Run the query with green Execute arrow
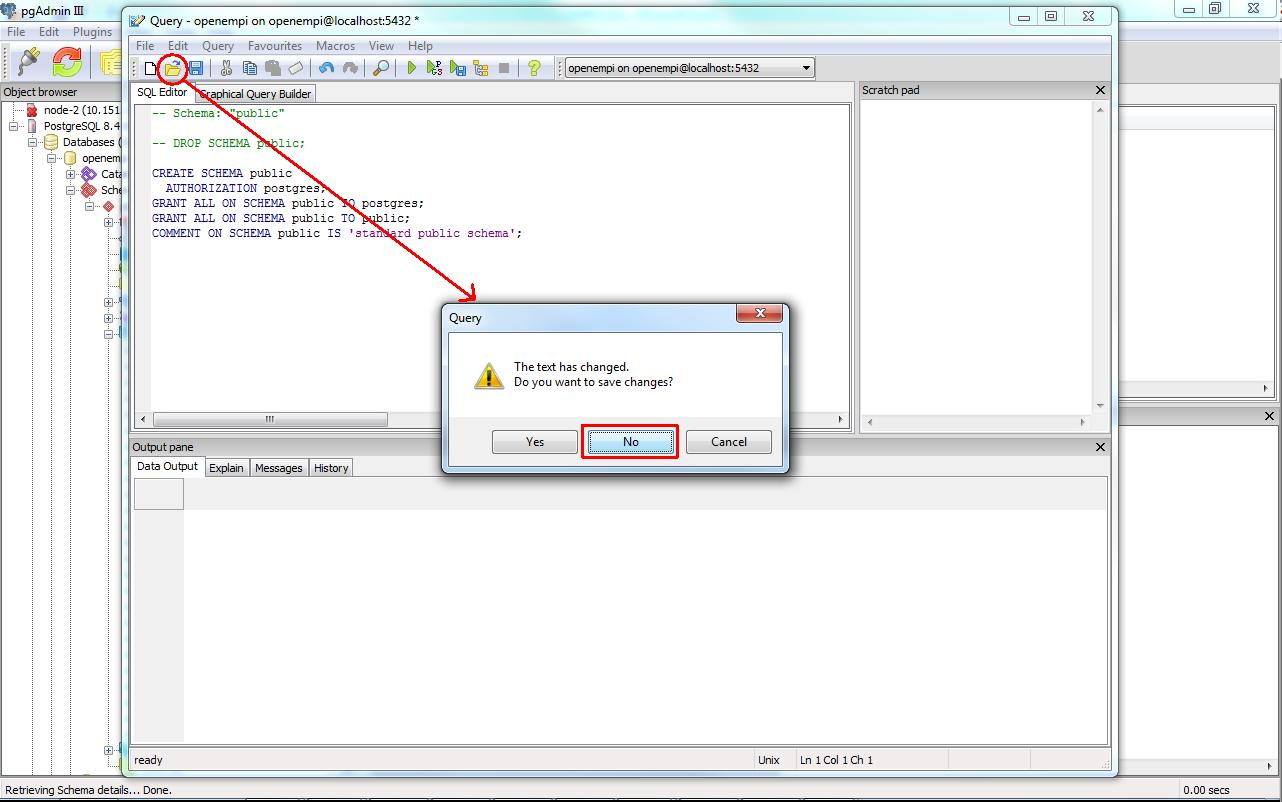Screen dimensions: 1282x802 coord(411,68)
